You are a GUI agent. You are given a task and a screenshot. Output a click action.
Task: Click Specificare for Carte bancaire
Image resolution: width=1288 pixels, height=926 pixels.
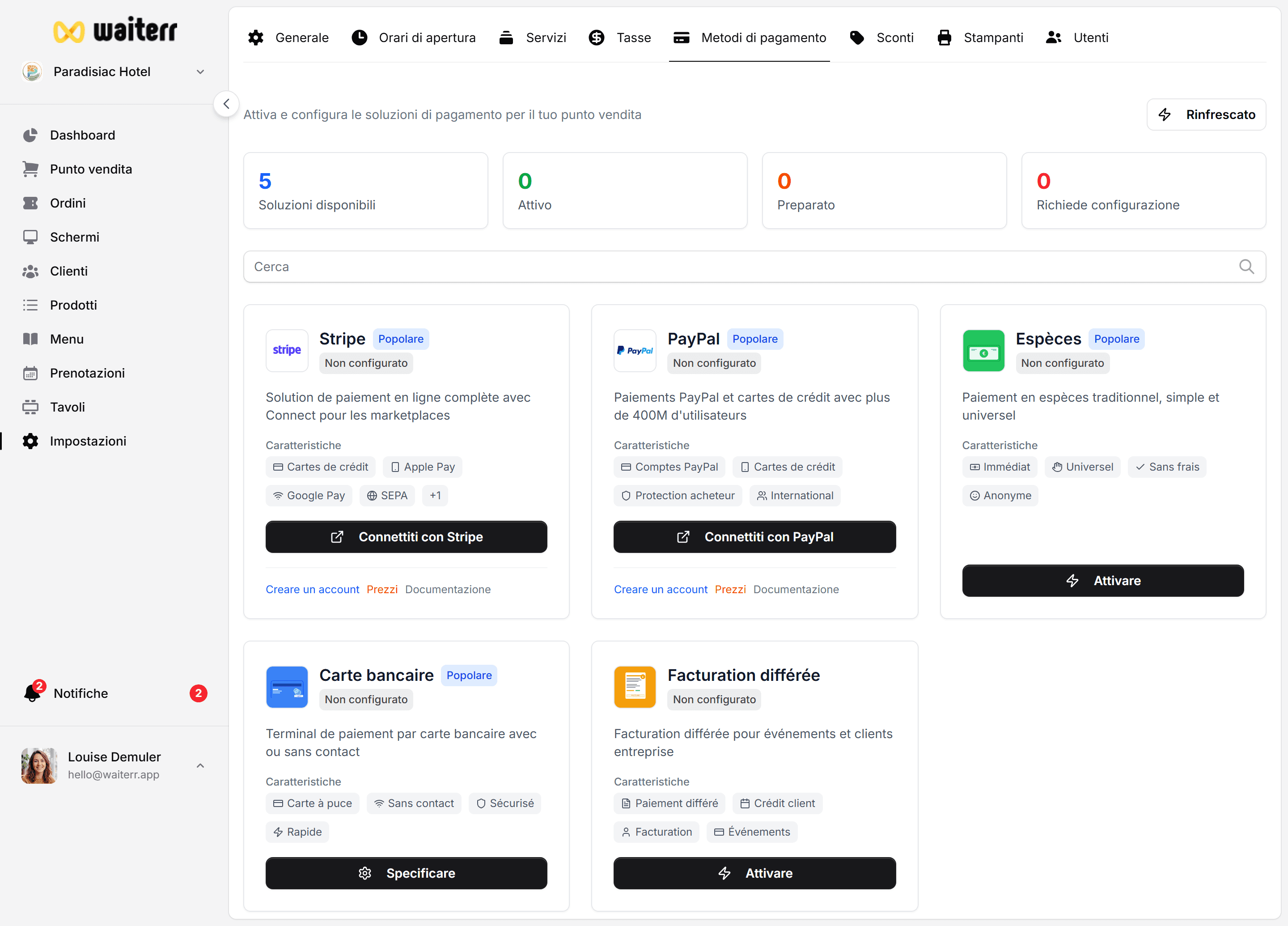[406, 873]
